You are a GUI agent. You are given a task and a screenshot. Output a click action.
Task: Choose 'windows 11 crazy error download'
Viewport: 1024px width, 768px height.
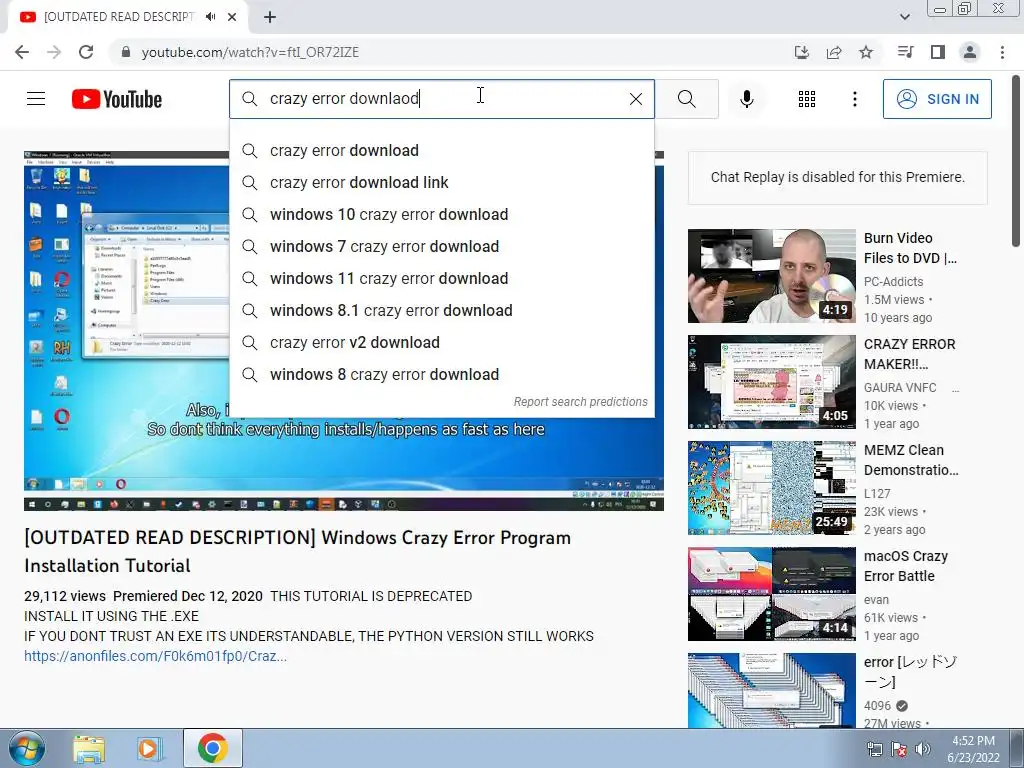tap(441, 278)
